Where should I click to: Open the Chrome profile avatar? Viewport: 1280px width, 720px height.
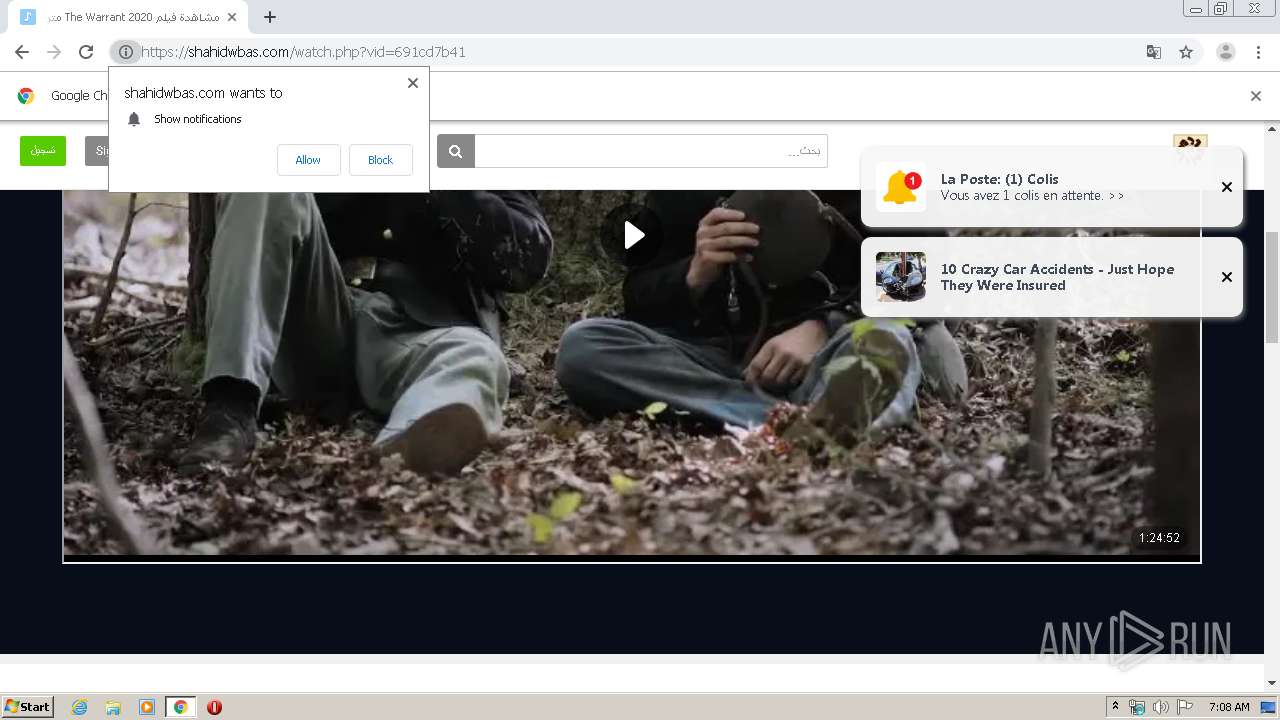click(x=1226, y=52)
